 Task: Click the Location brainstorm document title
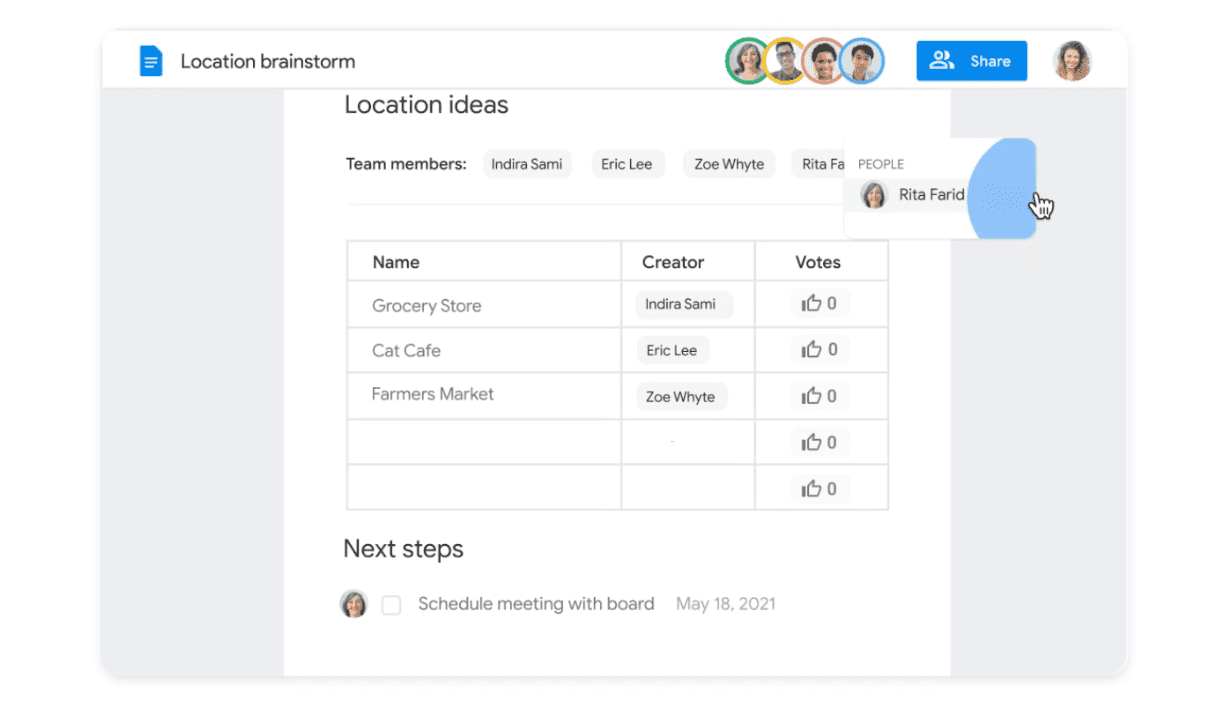tap(268, 61)
